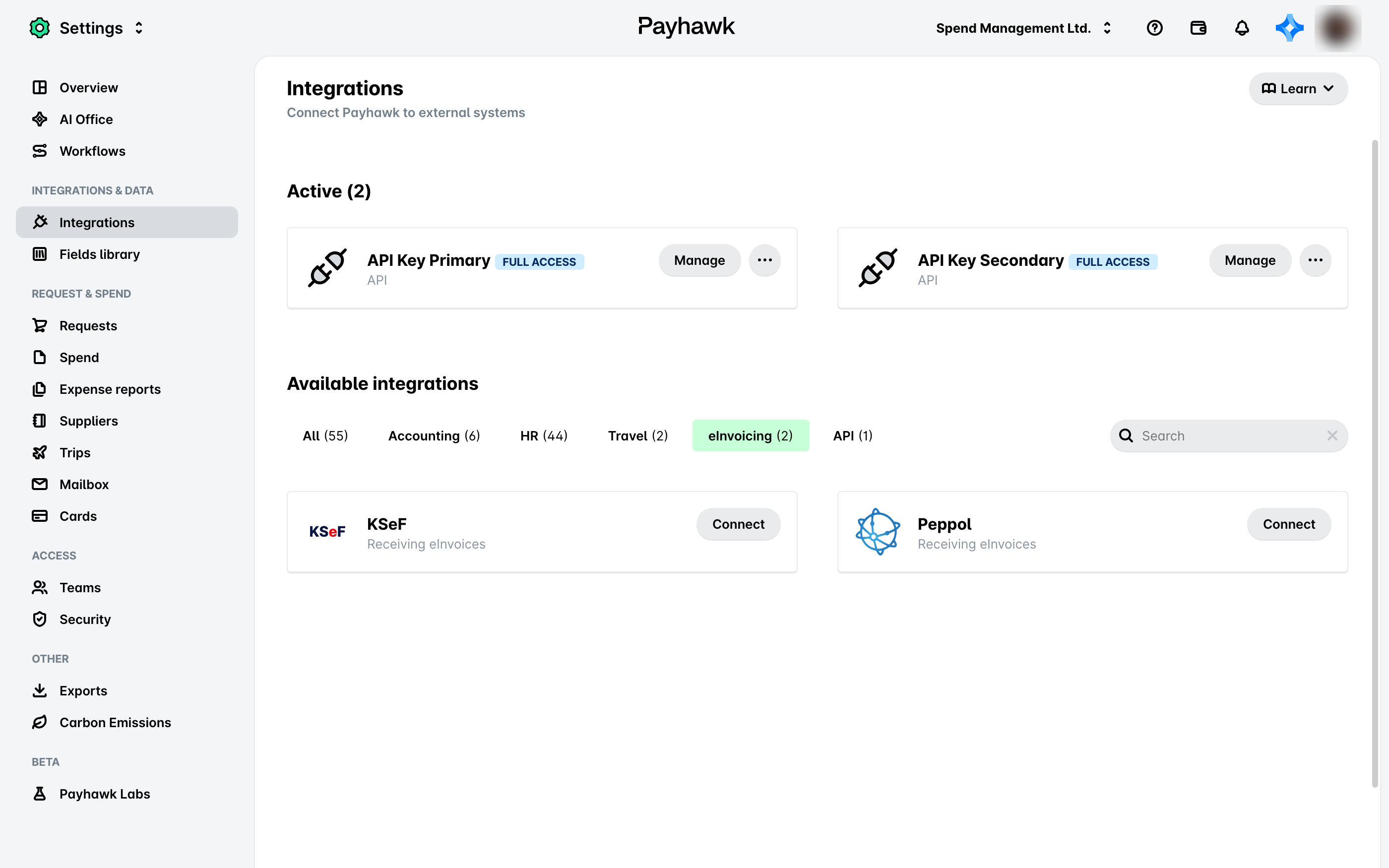Viewport: 1389px width, 868px height.
Task: Click the API Key Primary plug icon
Action: click(327, 267)
